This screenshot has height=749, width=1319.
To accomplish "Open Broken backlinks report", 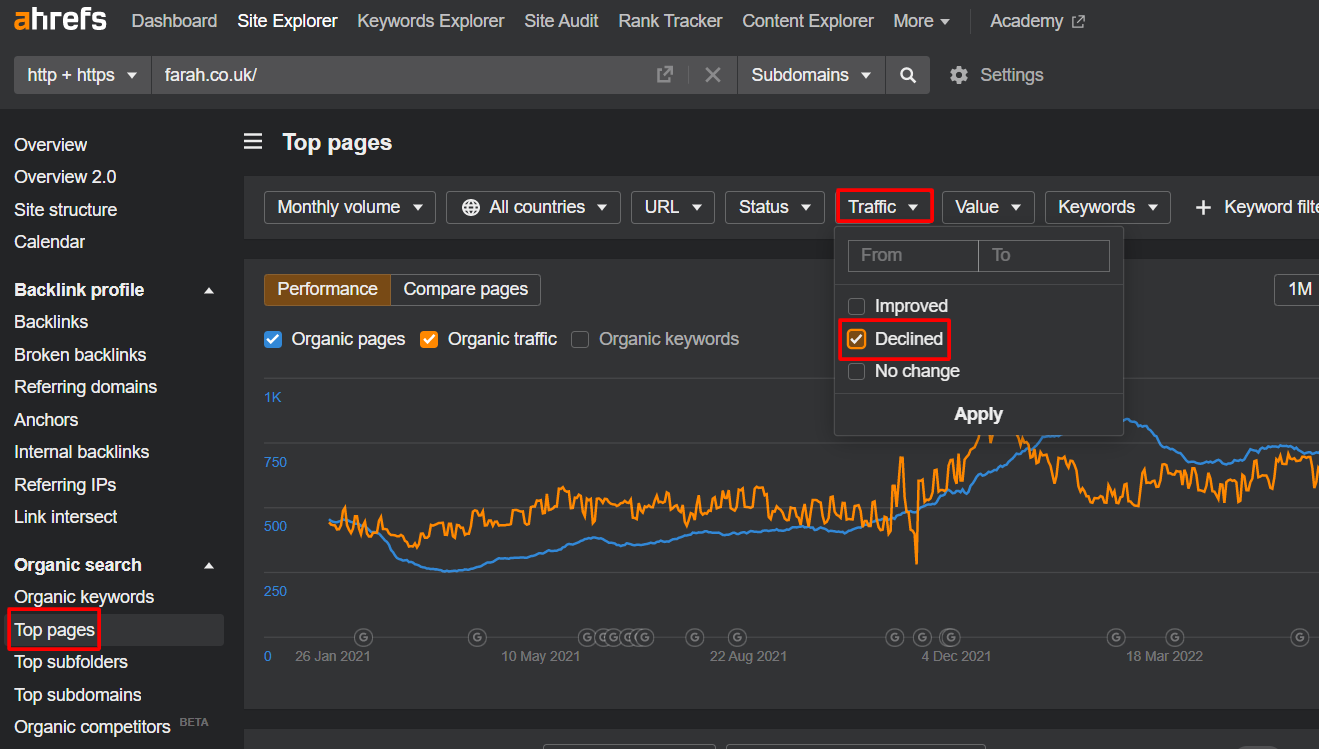I will click(80, 355).
